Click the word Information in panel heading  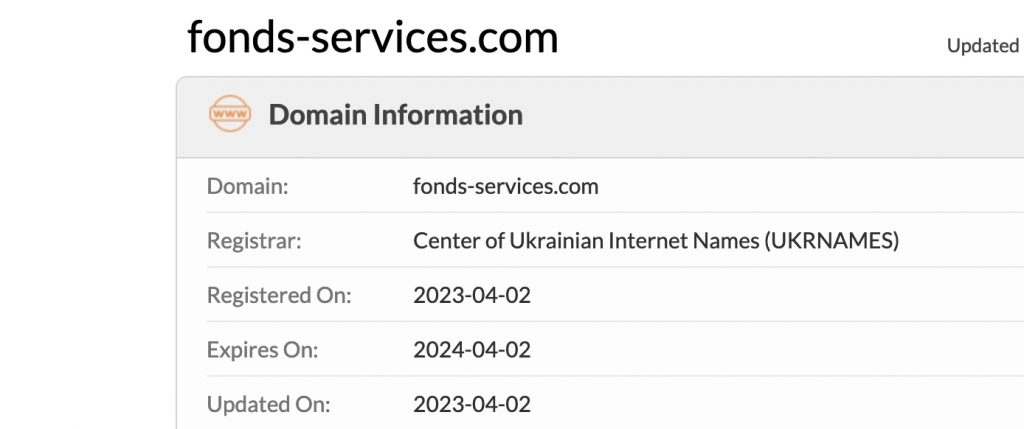pos(447,115)
